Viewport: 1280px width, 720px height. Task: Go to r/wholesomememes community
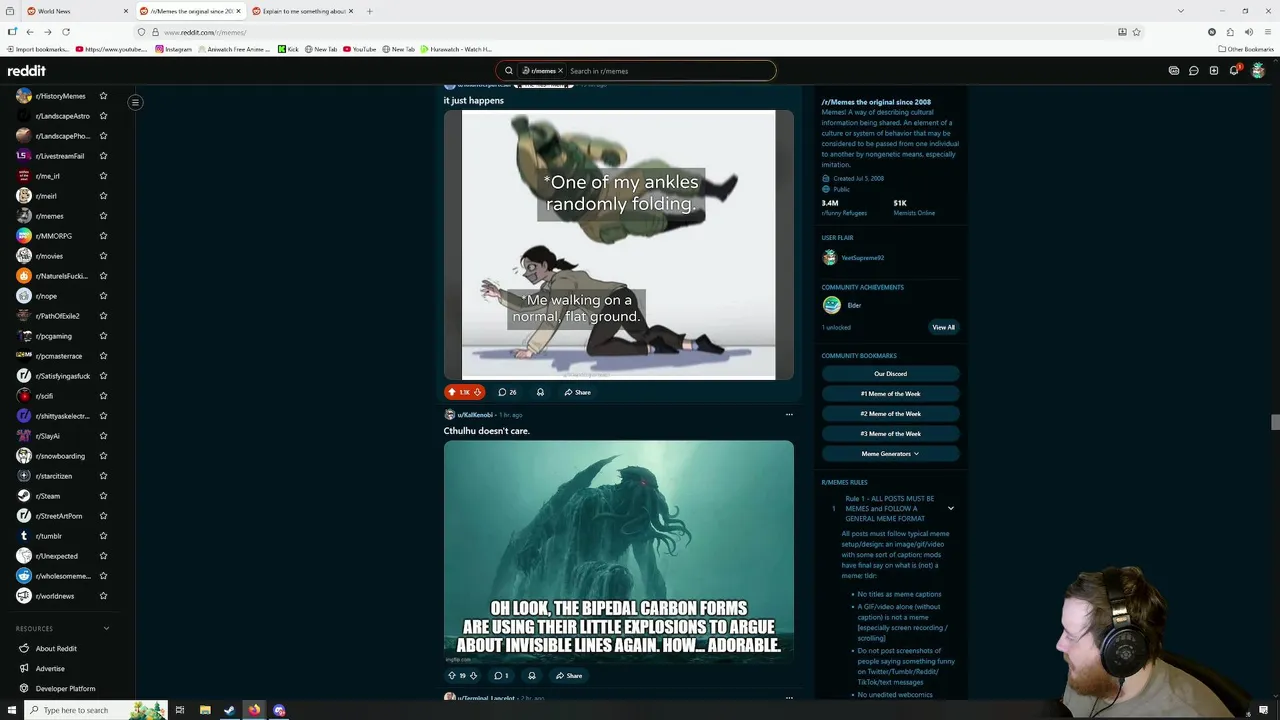(63, 576)
